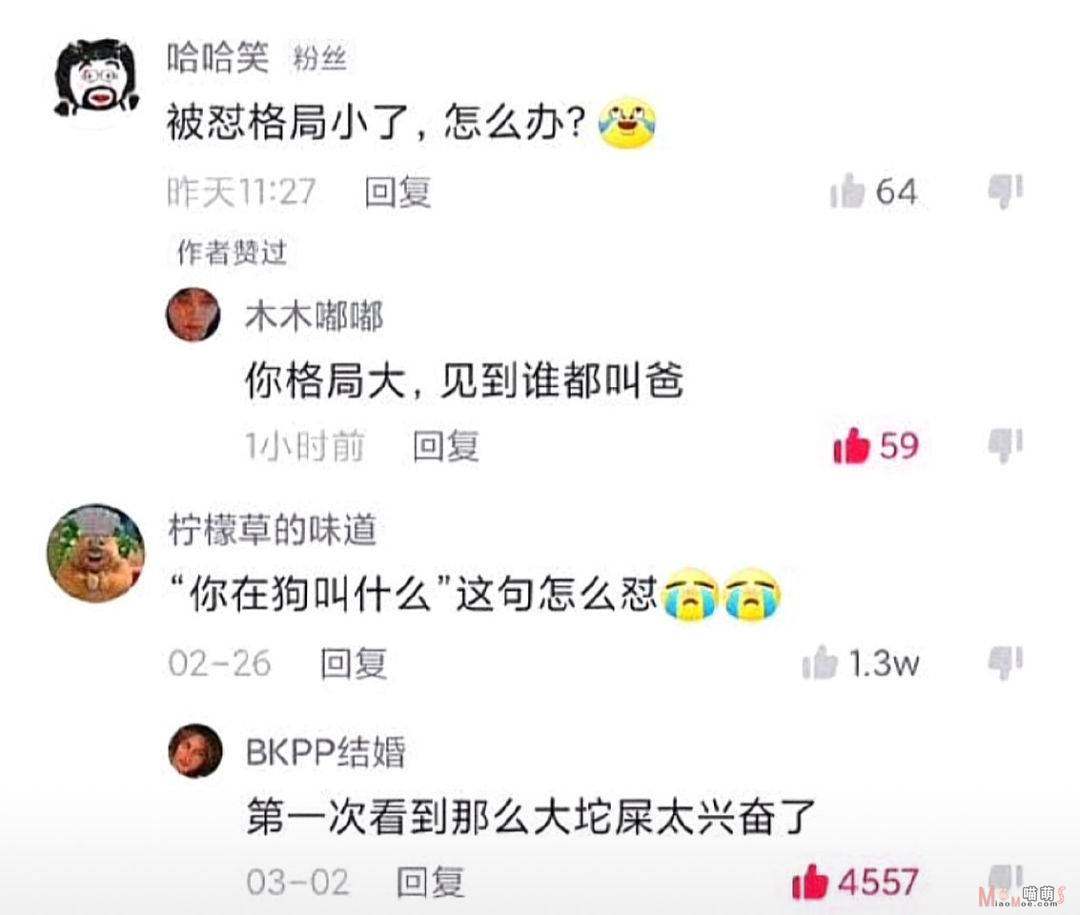The height and width of the screenshot is (915, 1080).
Task: Open 哈哈笑's profile avatar
Action: click(x=96, y=79)
